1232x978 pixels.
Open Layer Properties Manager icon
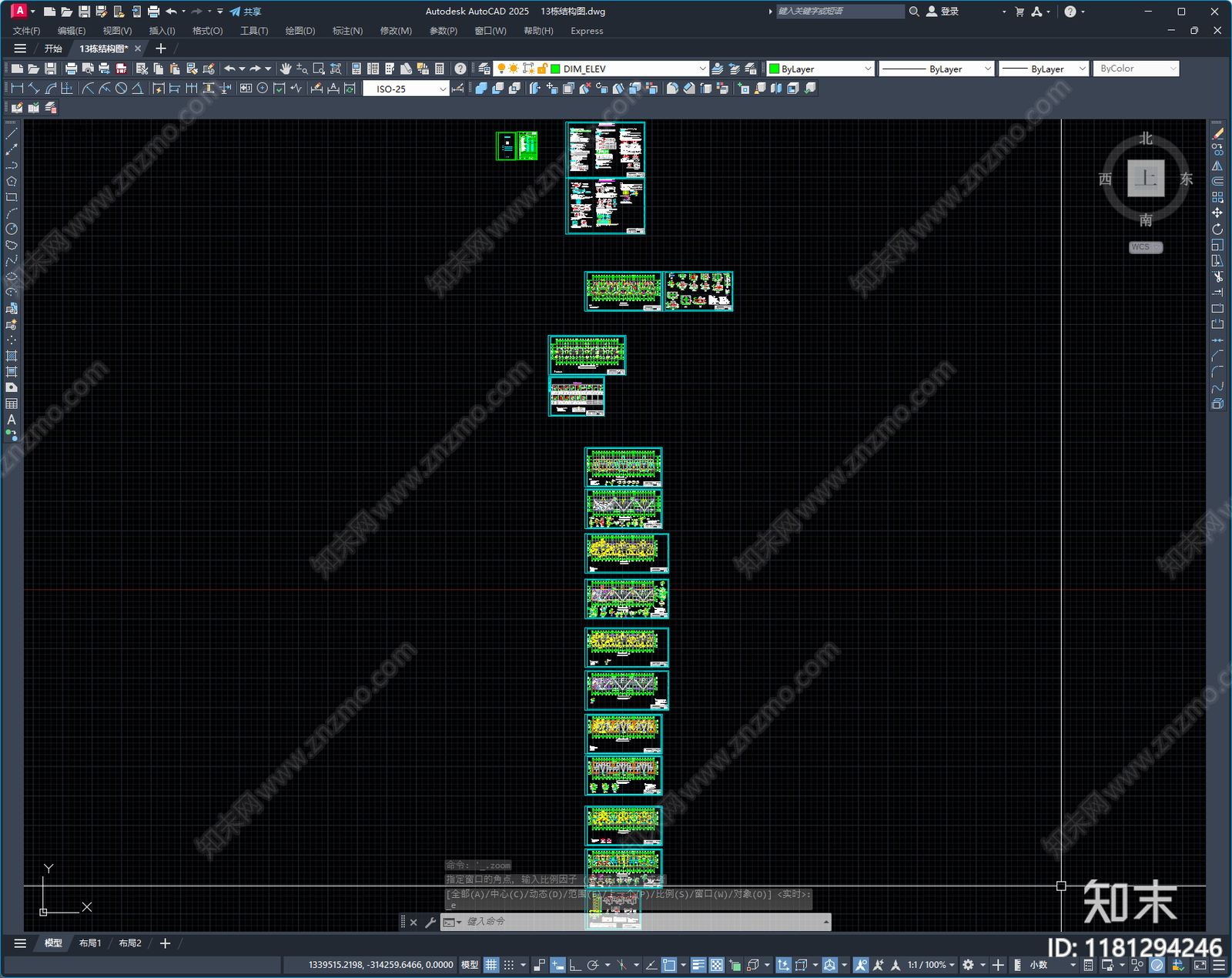click(484, 69)
